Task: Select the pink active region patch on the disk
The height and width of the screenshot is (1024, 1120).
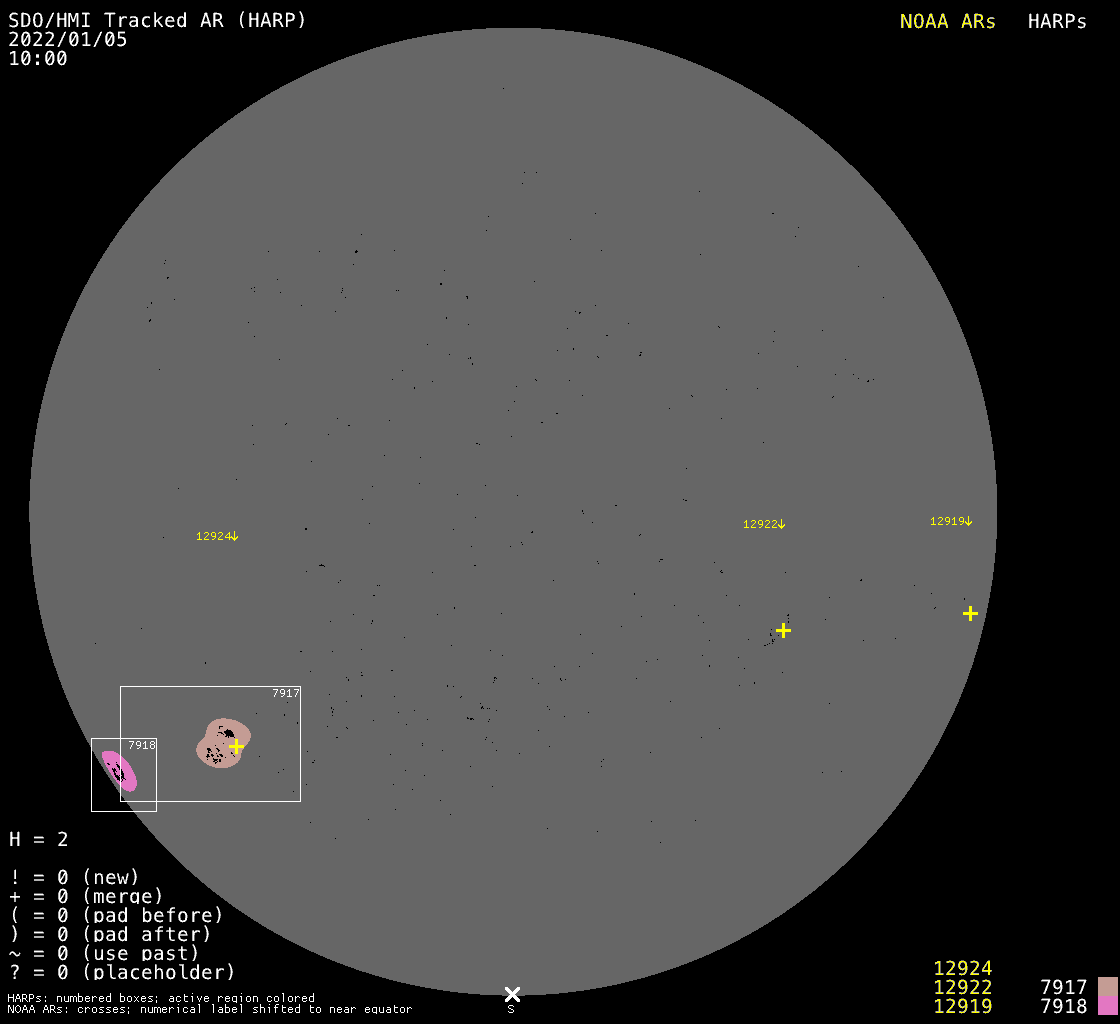Action: pyautogui.click(x=120, y=771)
